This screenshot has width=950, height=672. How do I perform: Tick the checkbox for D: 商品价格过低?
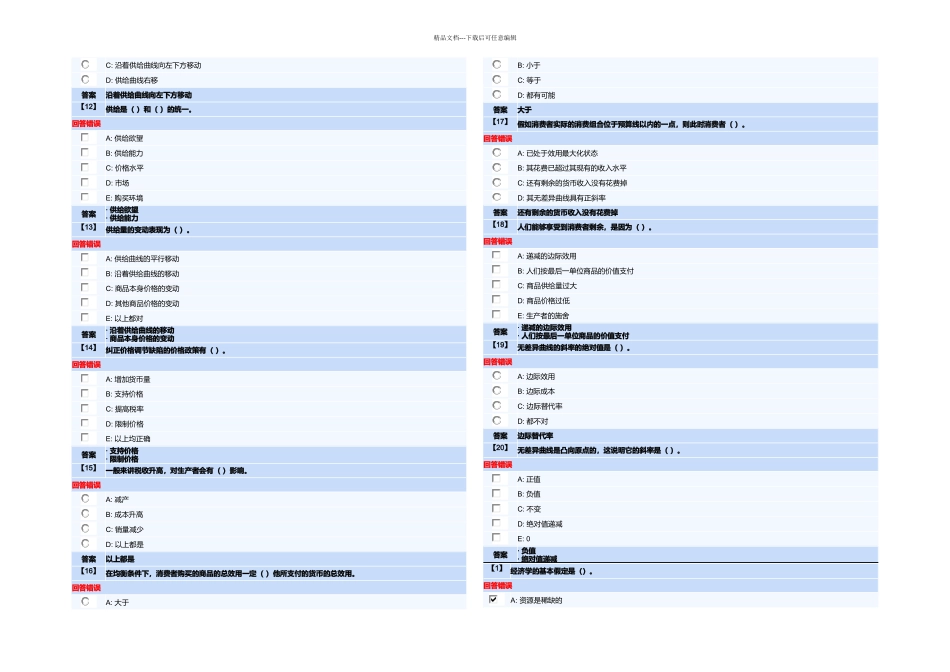(x=496, y=299)
